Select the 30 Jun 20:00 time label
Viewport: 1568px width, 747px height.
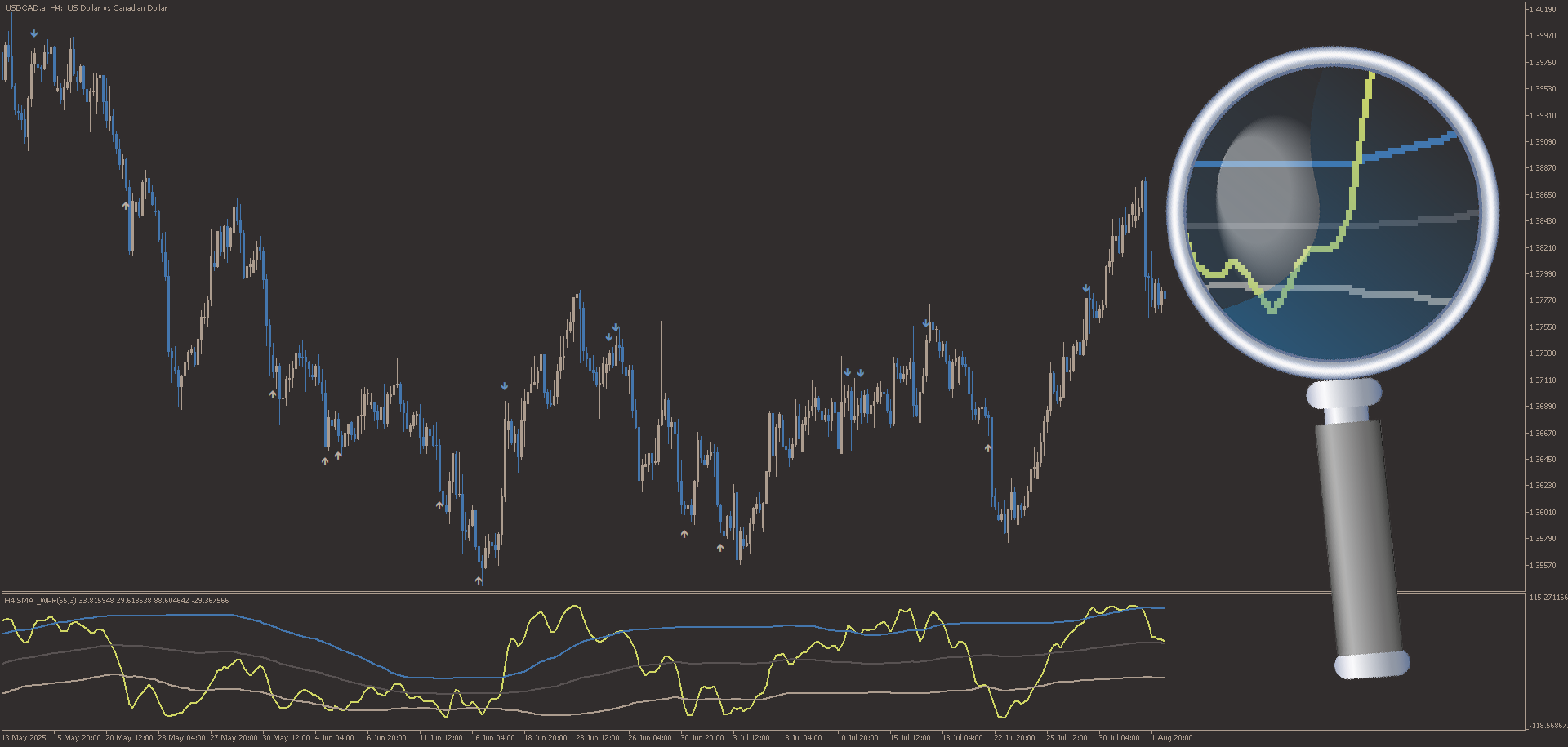coord(702,738)
